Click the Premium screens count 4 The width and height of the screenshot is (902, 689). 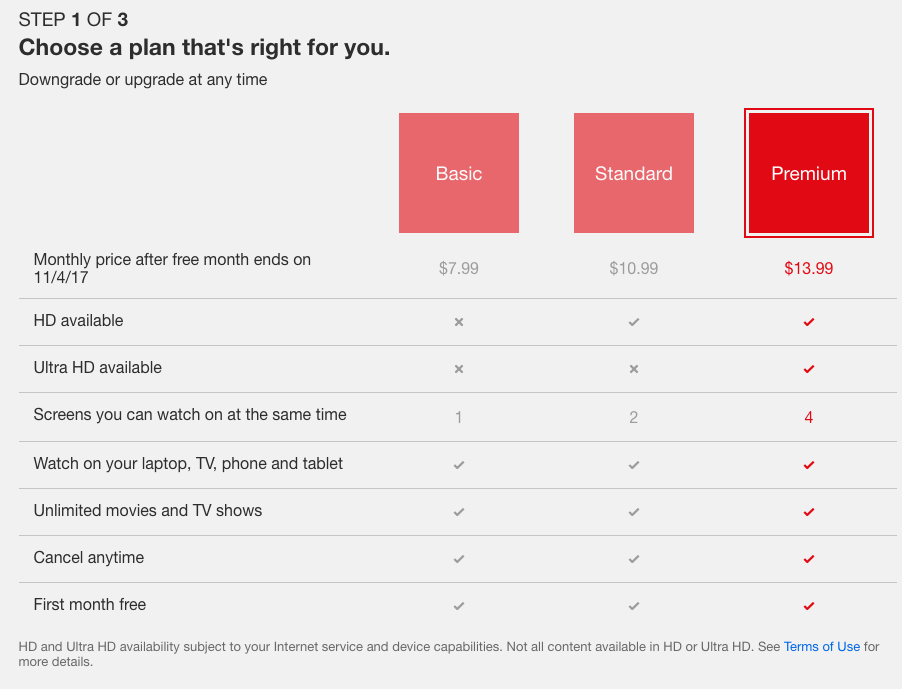[x=808, y=417]
